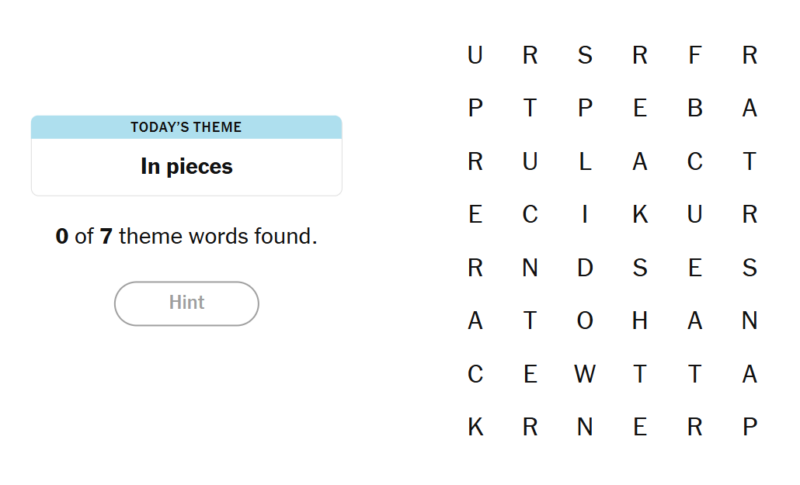This screenshot has height=485, width=800.
Task: Click the R in the top-right corner
Action: [x=750, y=56]
